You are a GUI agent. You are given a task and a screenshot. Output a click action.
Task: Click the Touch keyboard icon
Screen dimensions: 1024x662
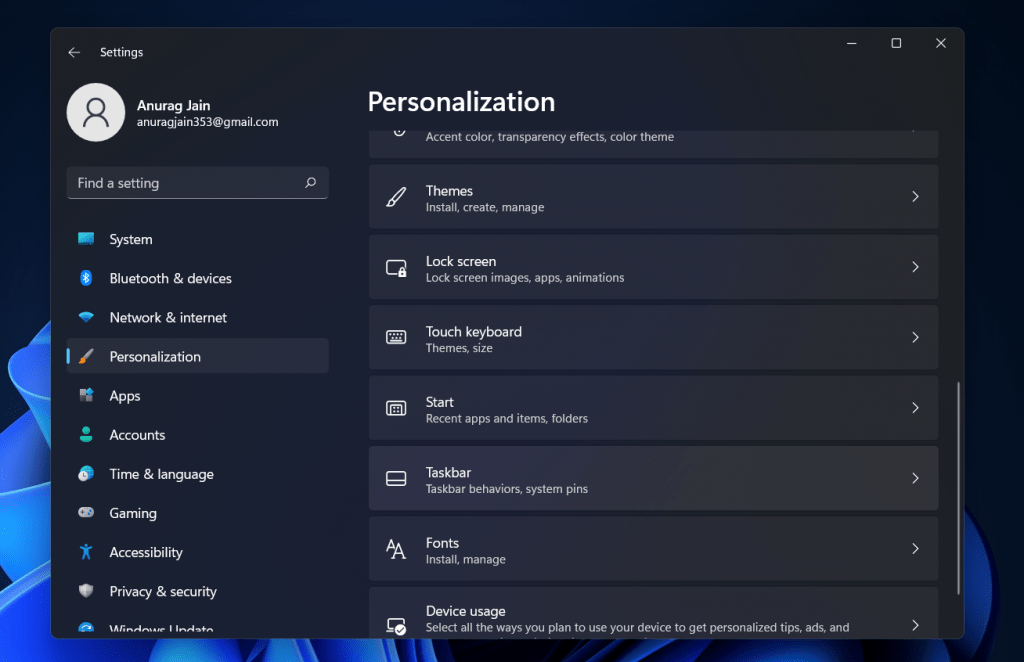396,337
